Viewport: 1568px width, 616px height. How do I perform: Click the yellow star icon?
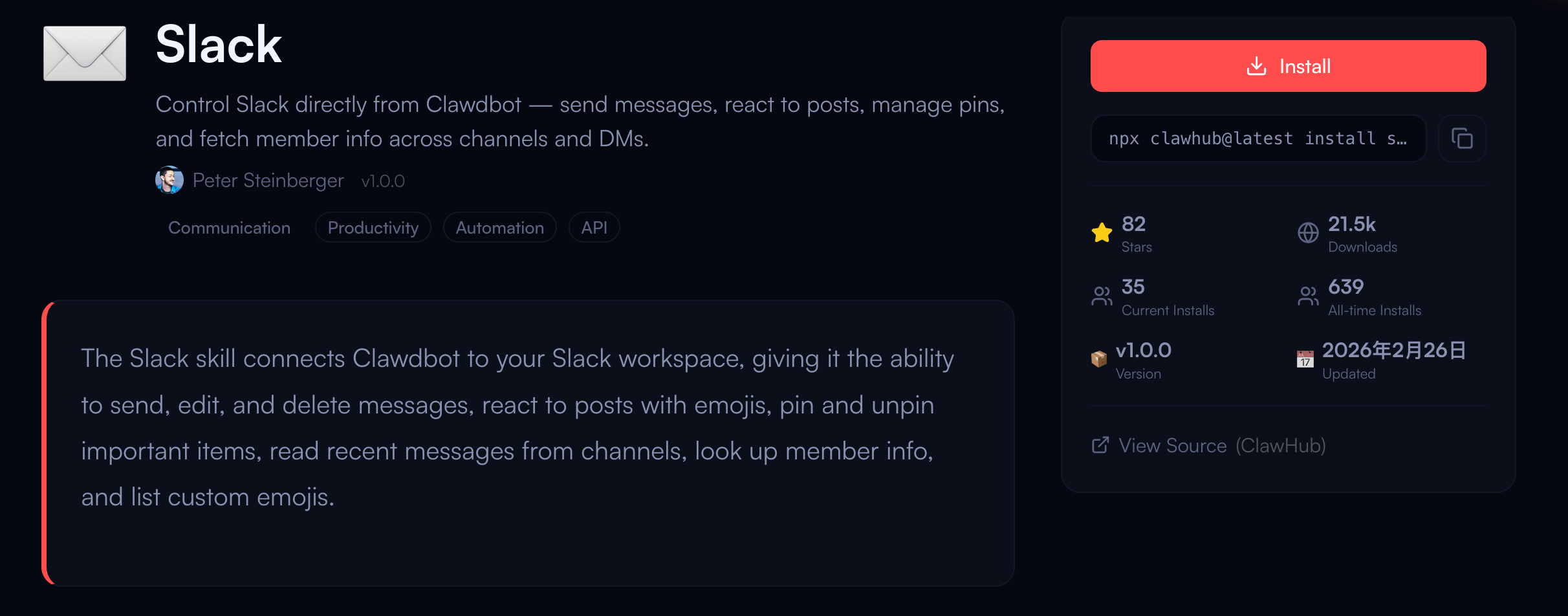click(1102, 232)
